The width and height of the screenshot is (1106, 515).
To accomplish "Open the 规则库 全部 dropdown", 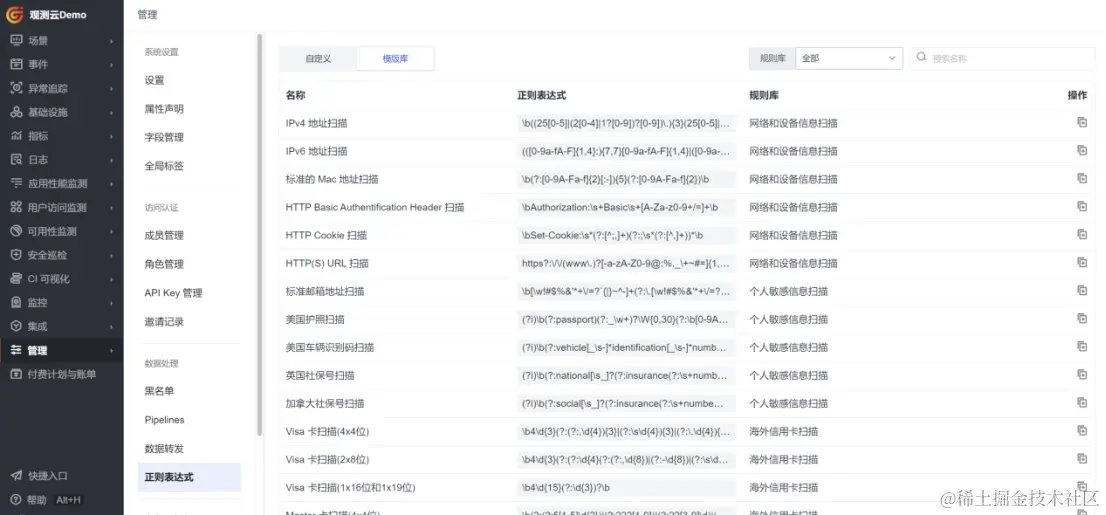I will (849, 59).
